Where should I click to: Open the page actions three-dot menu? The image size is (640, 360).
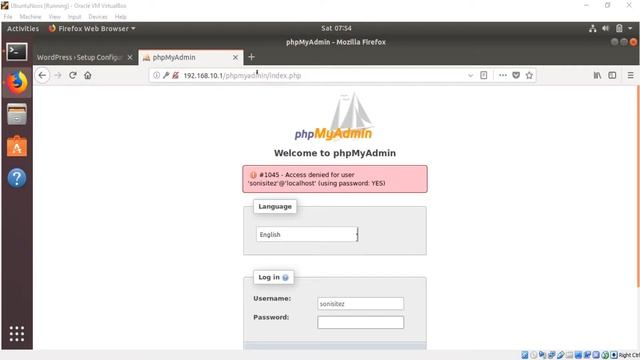click(503, 75)
